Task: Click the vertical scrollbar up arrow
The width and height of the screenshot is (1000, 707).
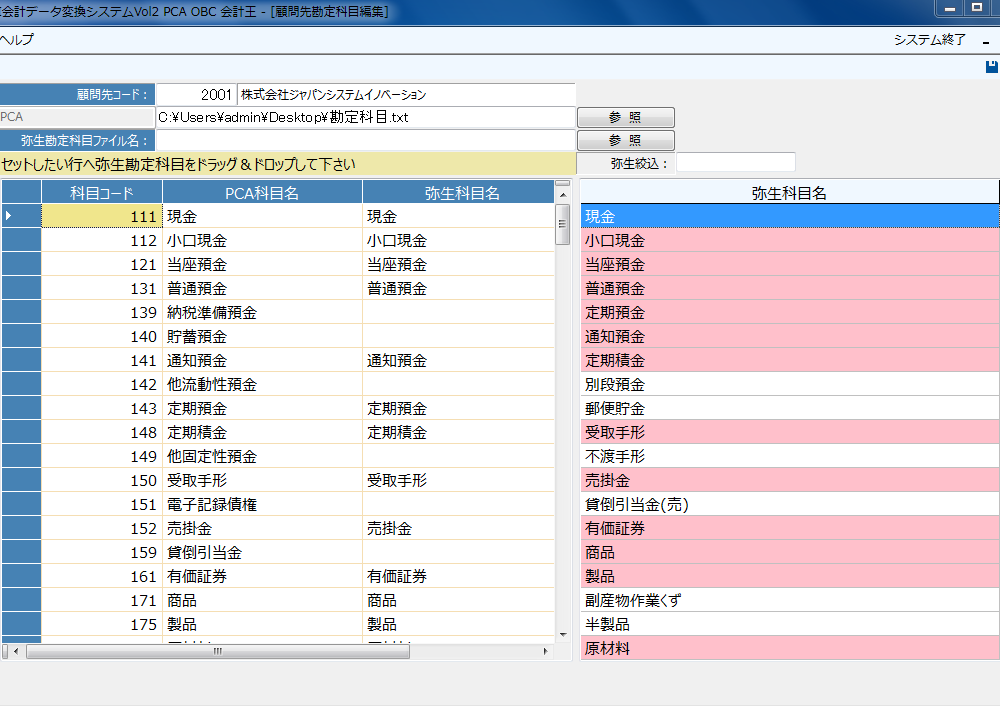Action: click(x=562, y=197)
